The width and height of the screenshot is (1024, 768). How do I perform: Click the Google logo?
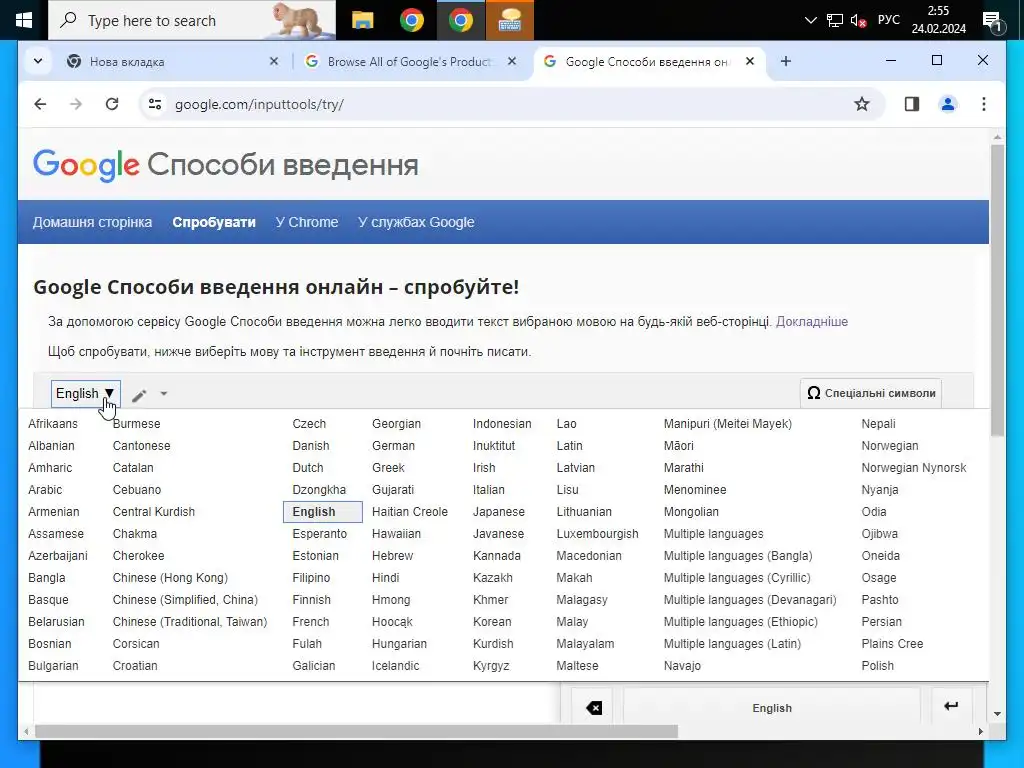86,165
